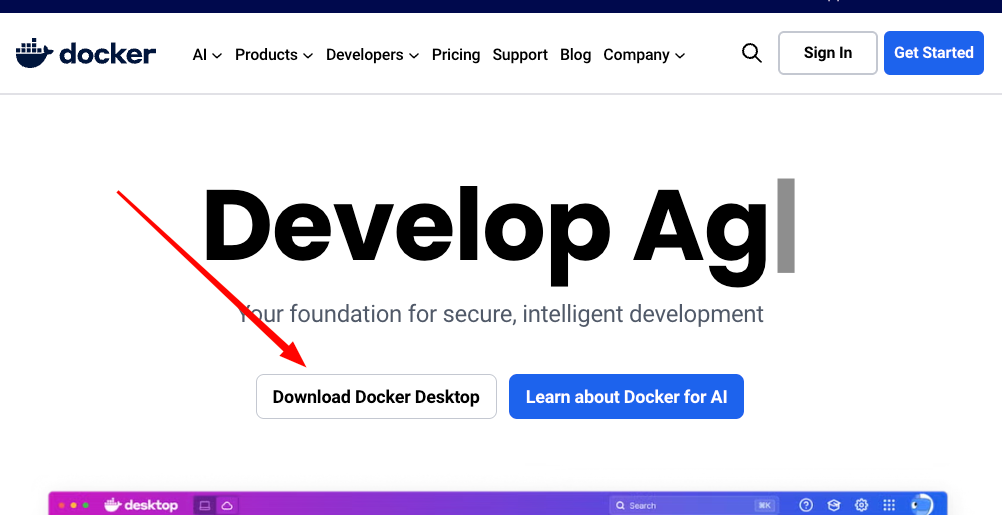This screenshot has width=1002, height=515.
Task: Open the search magnifier icon
Action: pyautogui.click(x=752, y=53)
